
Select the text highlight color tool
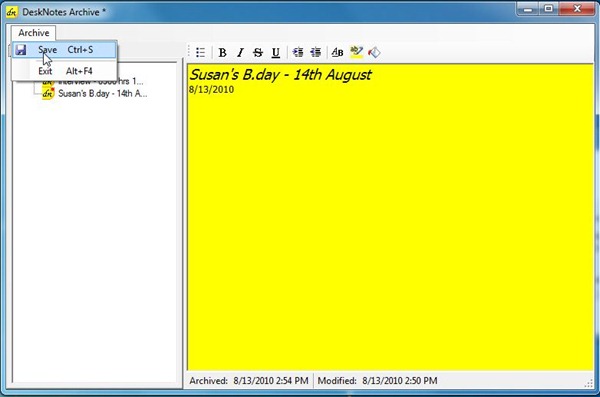click(x=356, y=52)
